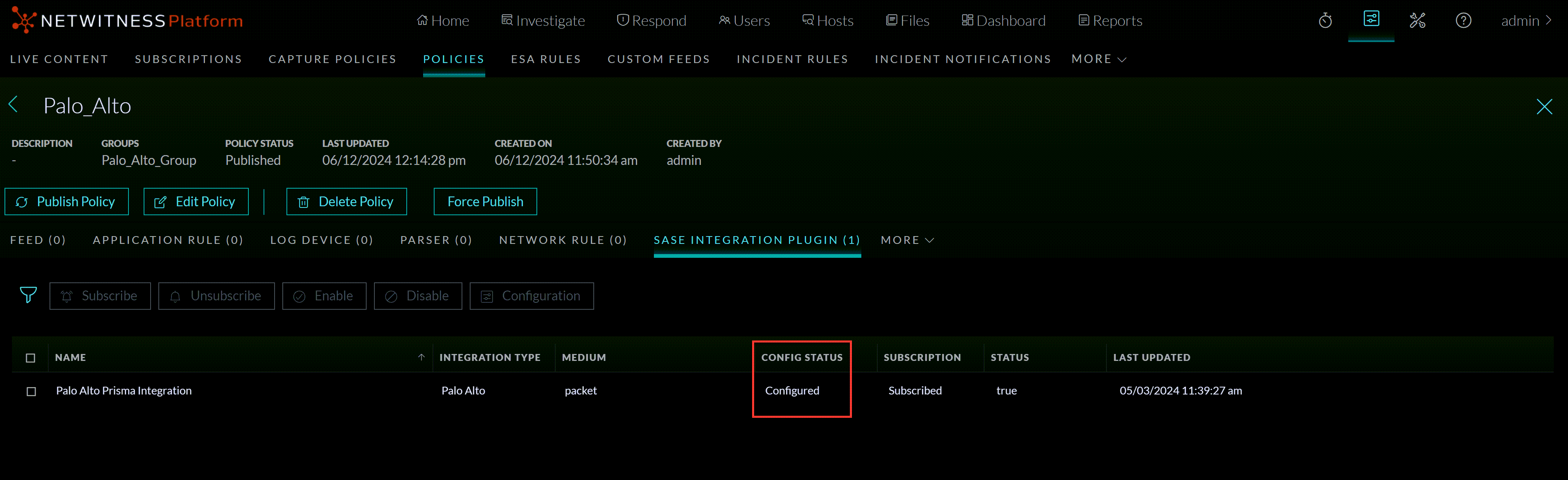Click the NetWitness Platform logo
This screenshot has width=1568, height=480.
pos(126,21)
